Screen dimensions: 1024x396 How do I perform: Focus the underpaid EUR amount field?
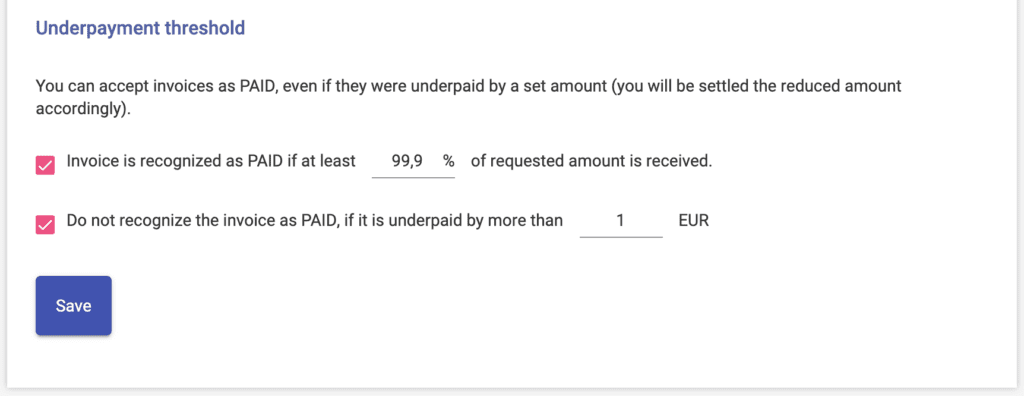click(621, 222)
